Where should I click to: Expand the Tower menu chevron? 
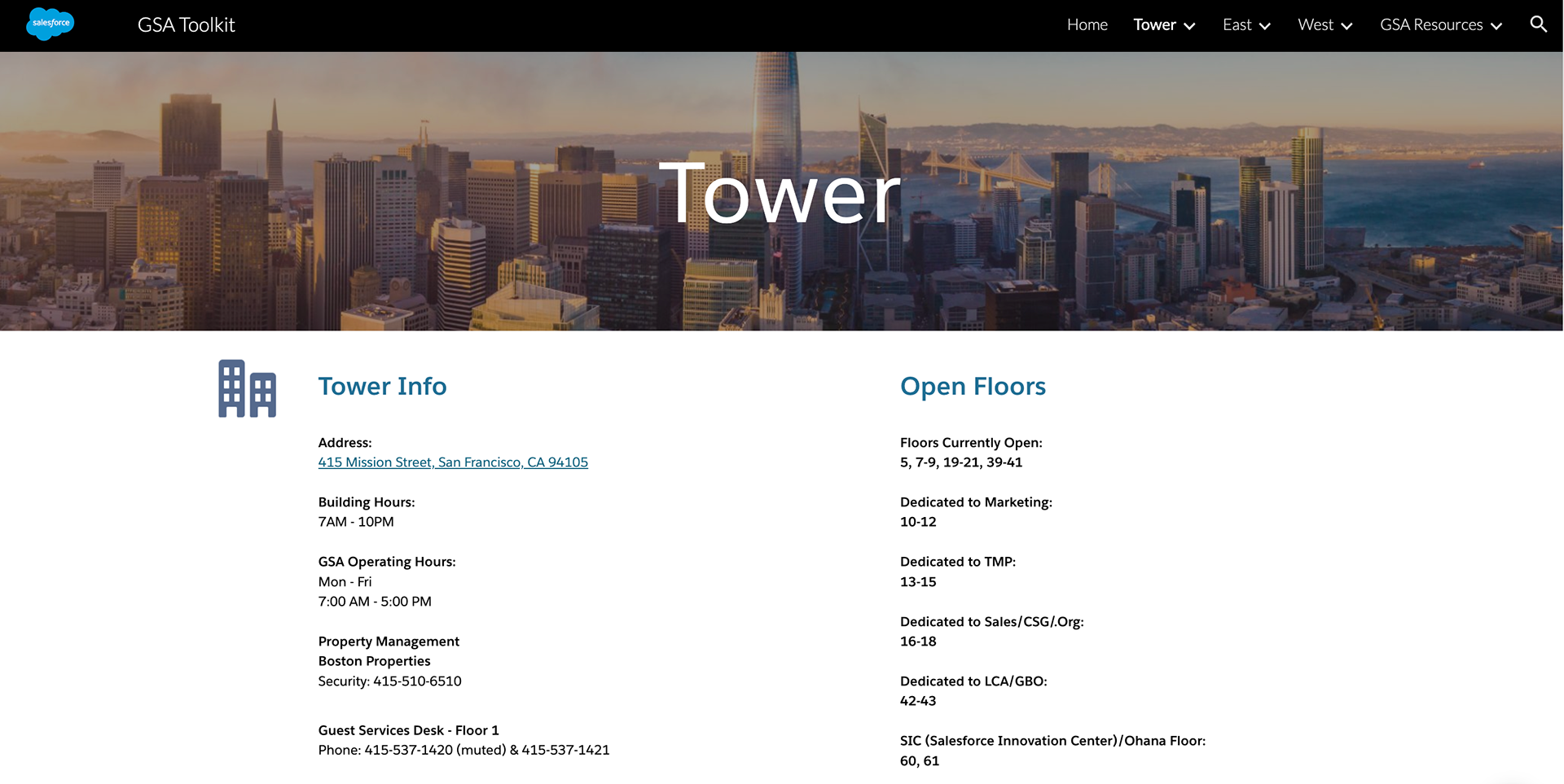(x=1189, y=26)
